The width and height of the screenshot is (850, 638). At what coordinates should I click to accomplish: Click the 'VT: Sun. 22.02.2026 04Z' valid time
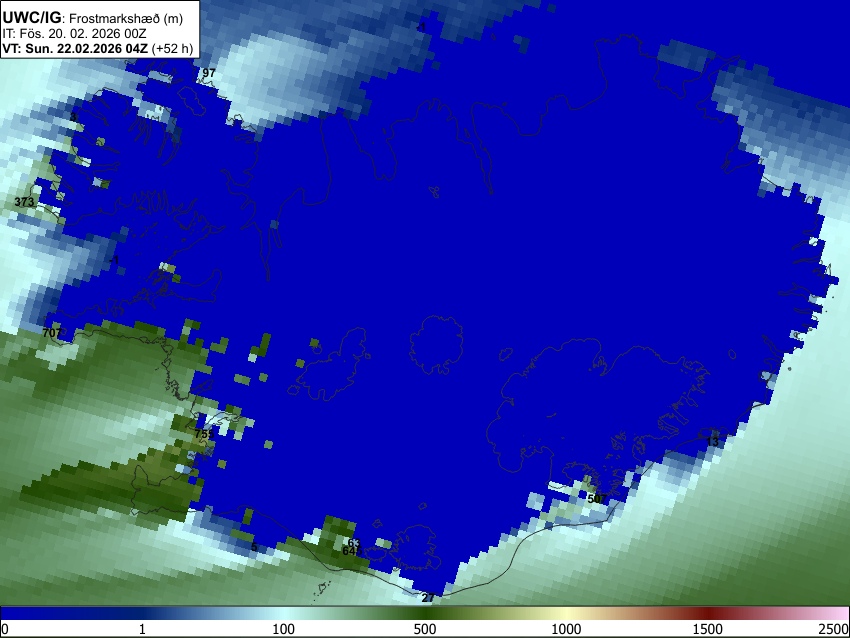point(75,48)
